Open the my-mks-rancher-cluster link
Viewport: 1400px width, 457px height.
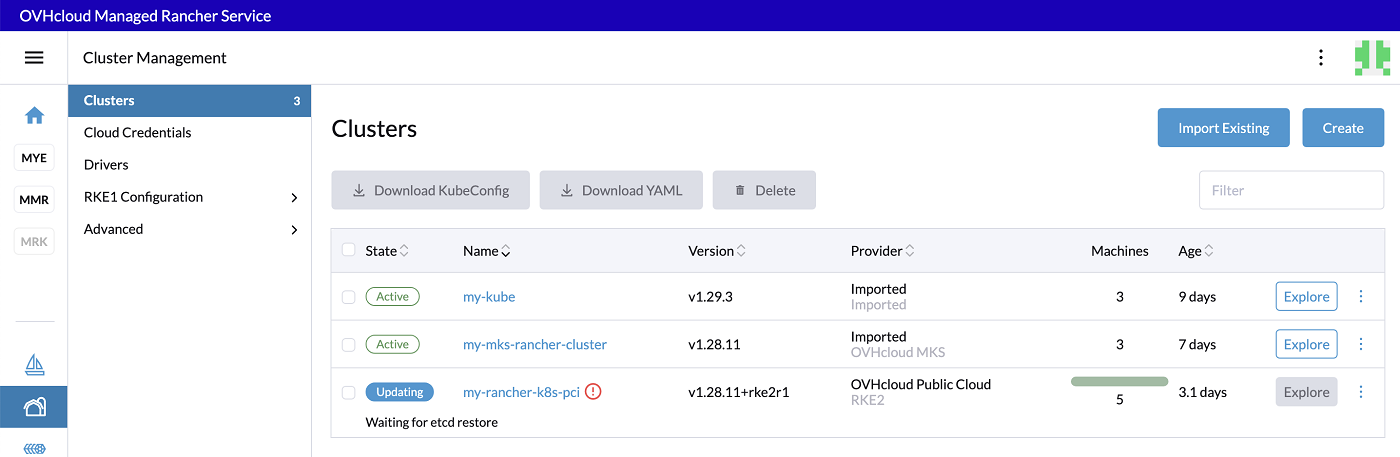534,345
